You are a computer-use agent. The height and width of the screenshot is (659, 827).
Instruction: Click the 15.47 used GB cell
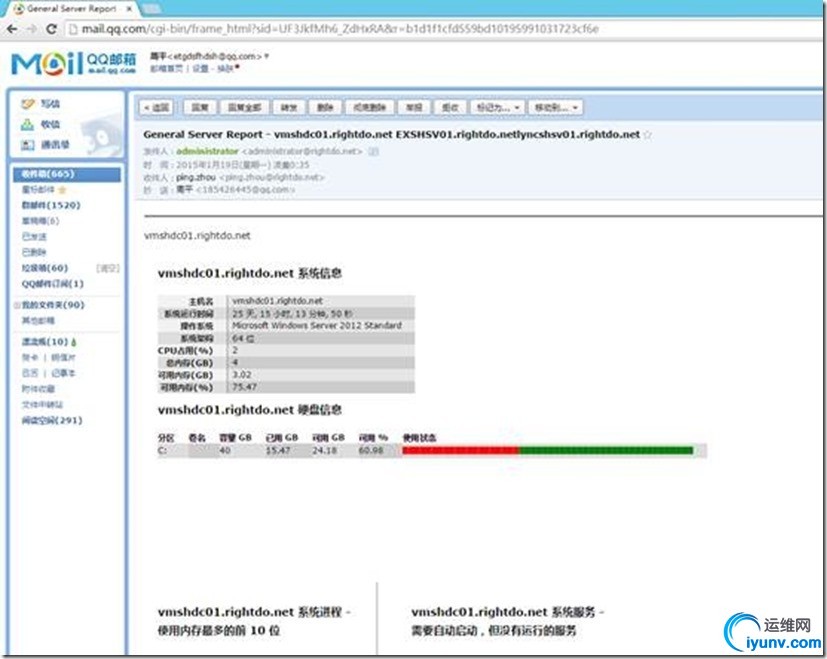[277, 451]
